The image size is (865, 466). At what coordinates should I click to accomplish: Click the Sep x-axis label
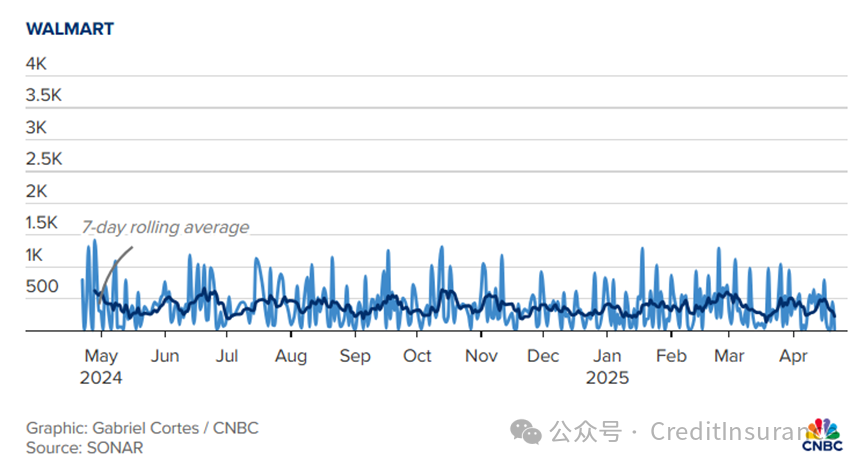355,356
